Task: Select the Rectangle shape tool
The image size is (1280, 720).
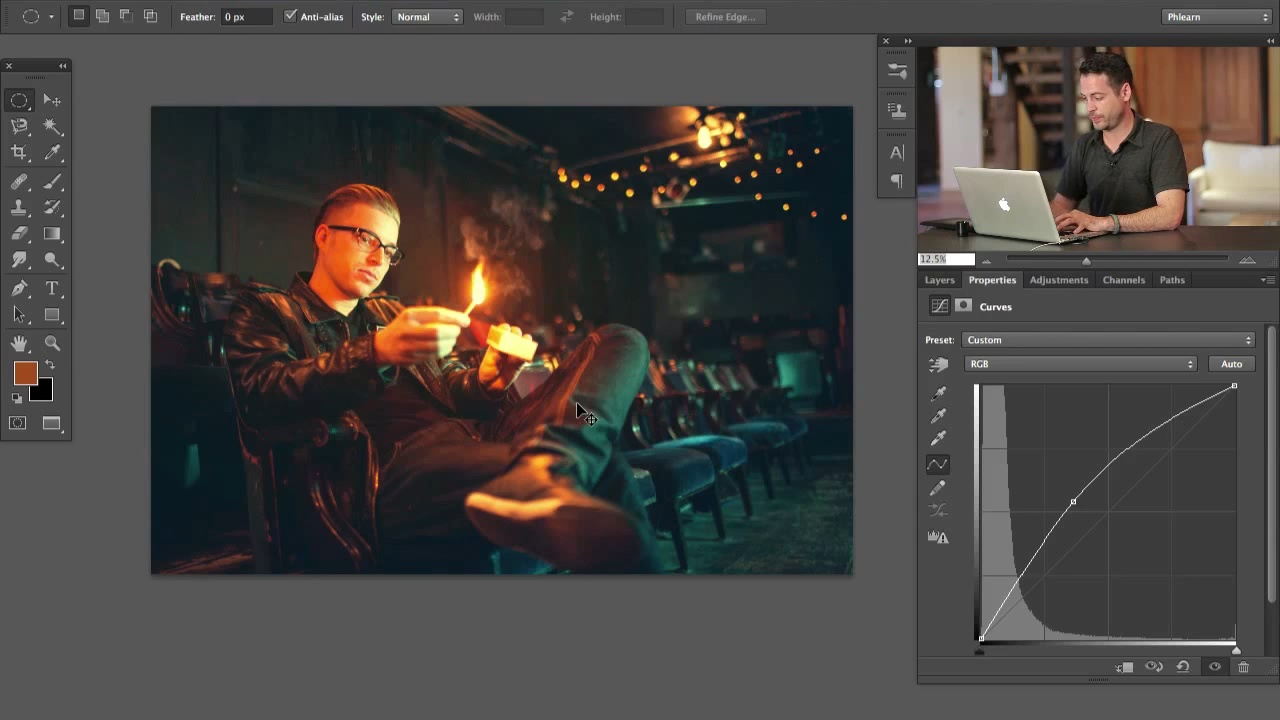Action: (x=53, y=315)
